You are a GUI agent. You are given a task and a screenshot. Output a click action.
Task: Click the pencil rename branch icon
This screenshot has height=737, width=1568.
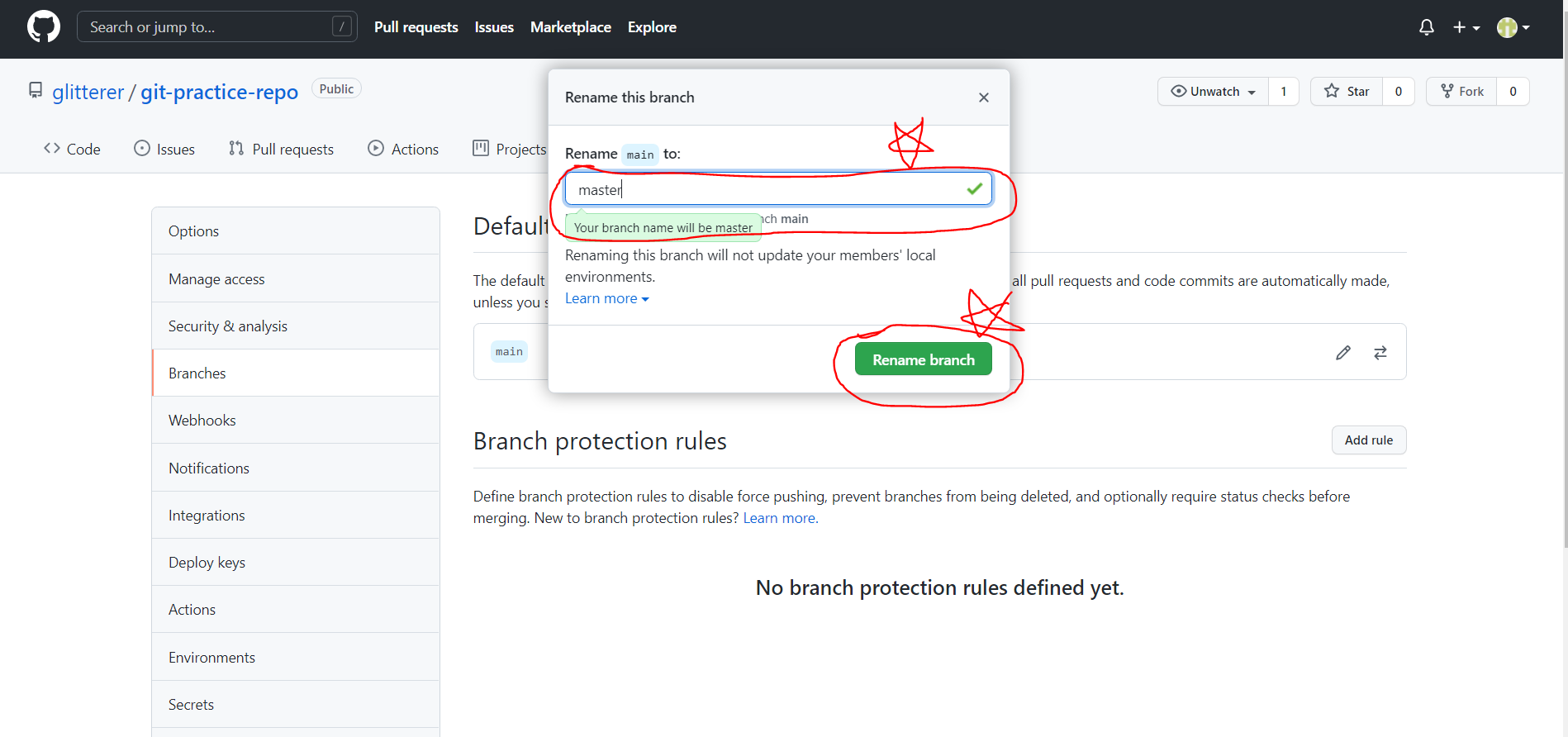1343,353
